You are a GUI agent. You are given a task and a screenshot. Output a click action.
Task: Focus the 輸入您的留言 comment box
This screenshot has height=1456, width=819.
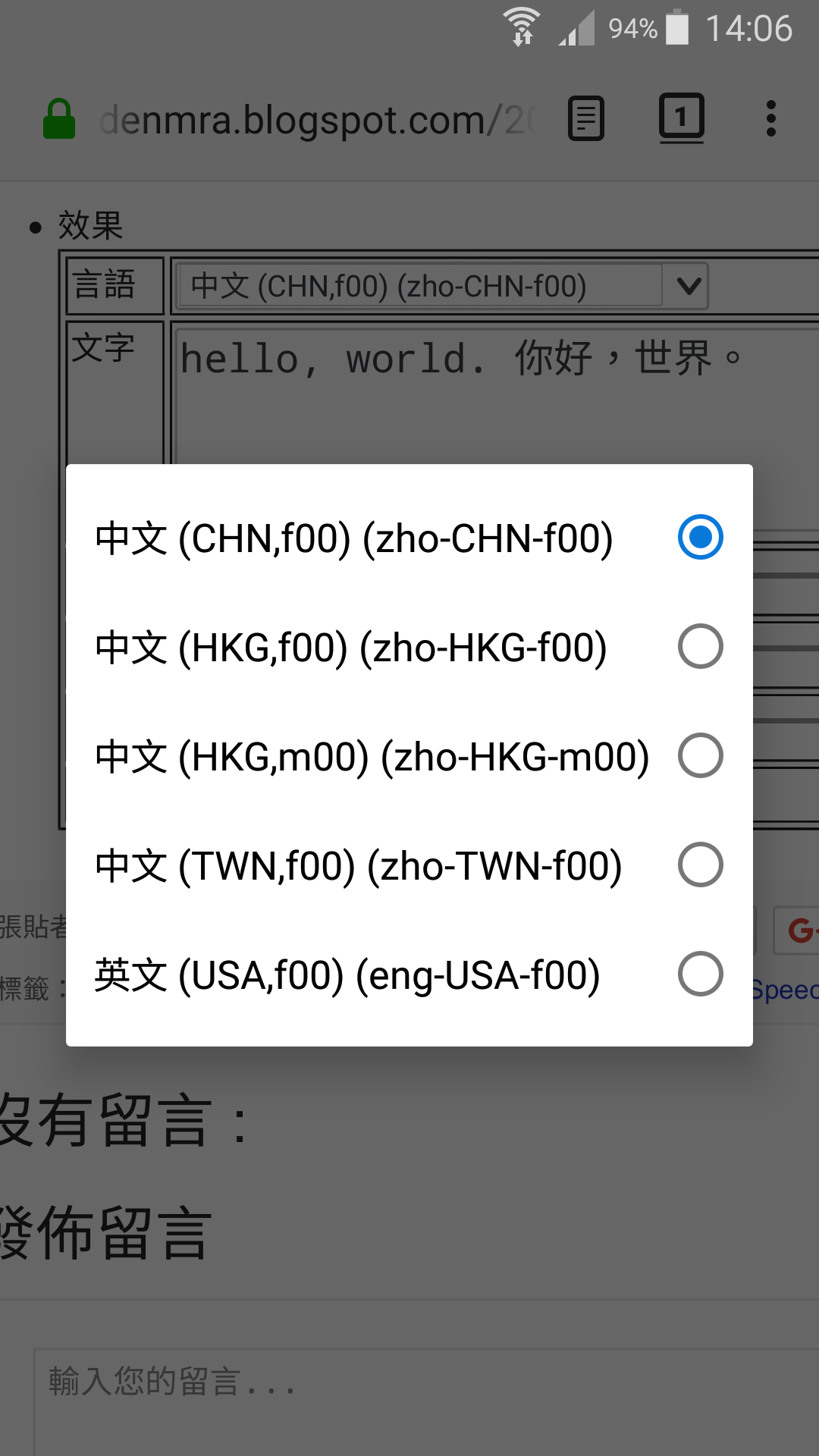coord(426,1402)
